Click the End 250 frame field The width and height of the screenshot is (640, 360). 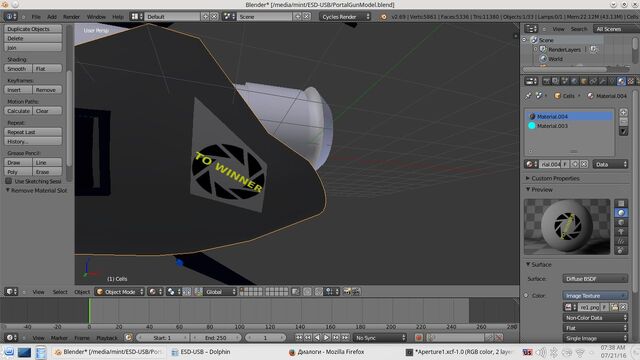point(216,338)
